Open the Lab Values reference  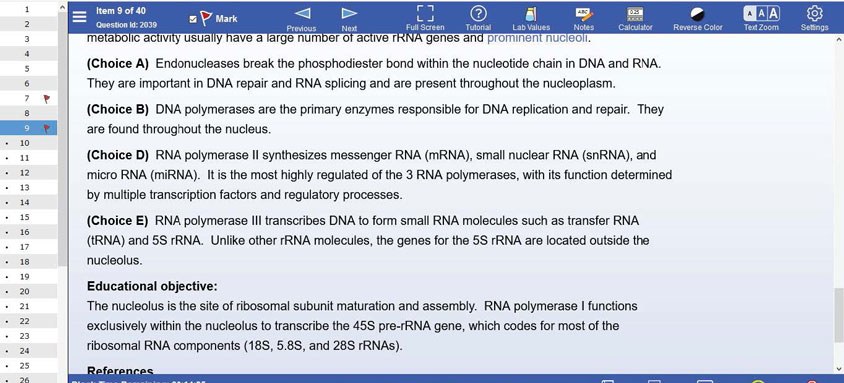click(x=531, y=18)
